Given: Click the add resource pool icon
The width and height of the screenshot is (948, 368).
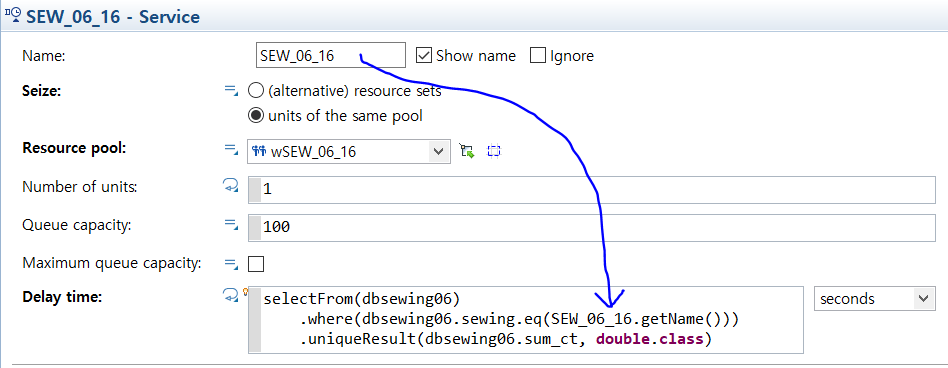Looking at the screenshot, I should (467, 151).
